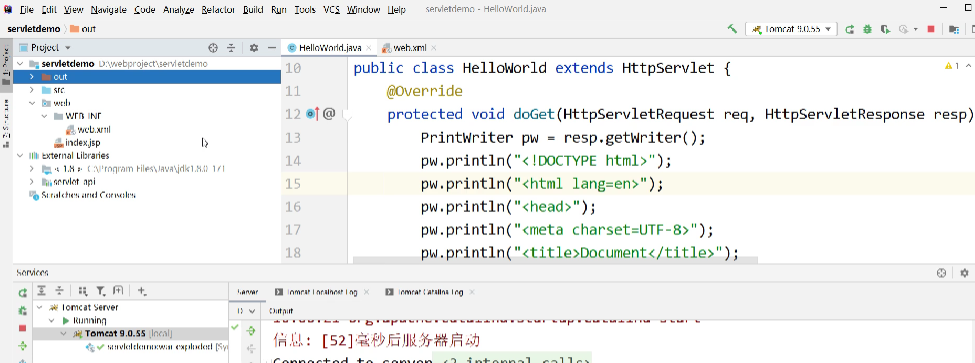Screen dimensions: 975x363
Task: Collapse the Tomcat Server node in Services
Action: coord(40,307)
